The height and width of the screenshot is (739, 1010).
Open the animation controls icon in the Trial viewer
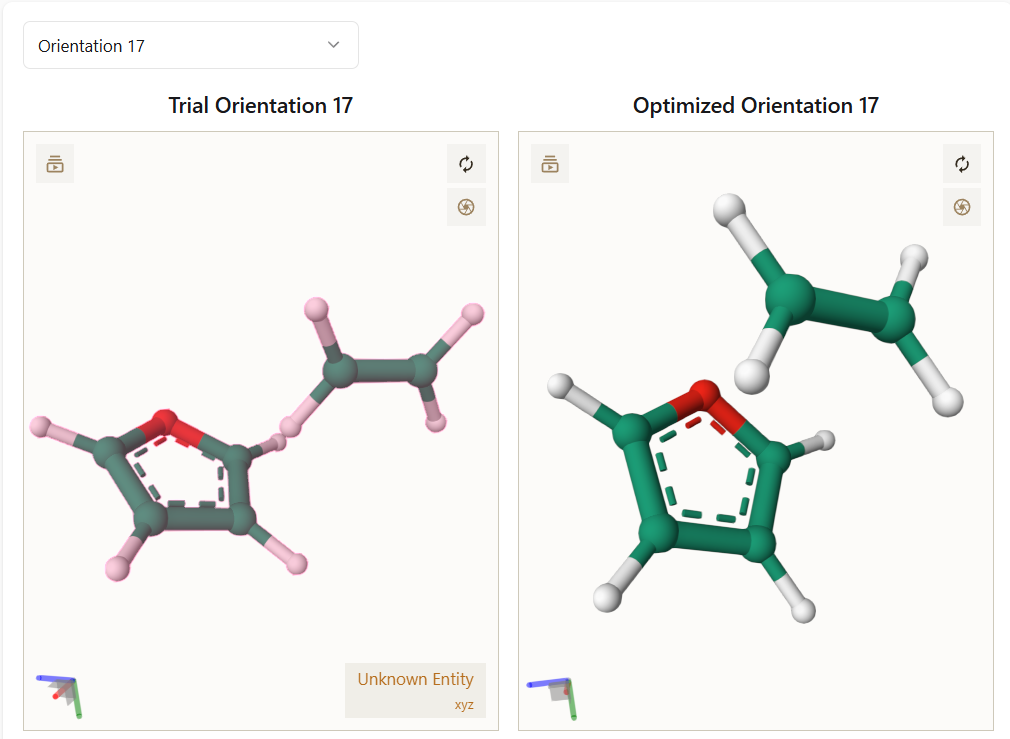point(55,164)
